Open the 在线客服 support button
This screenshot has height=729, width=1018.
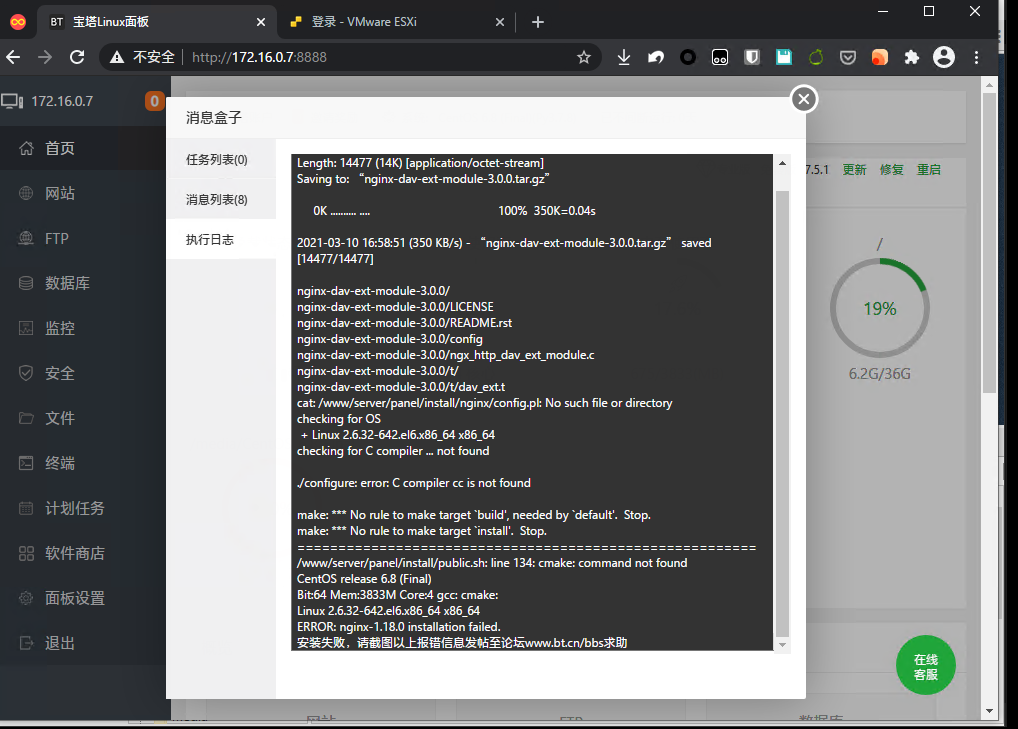coord(925,665)
